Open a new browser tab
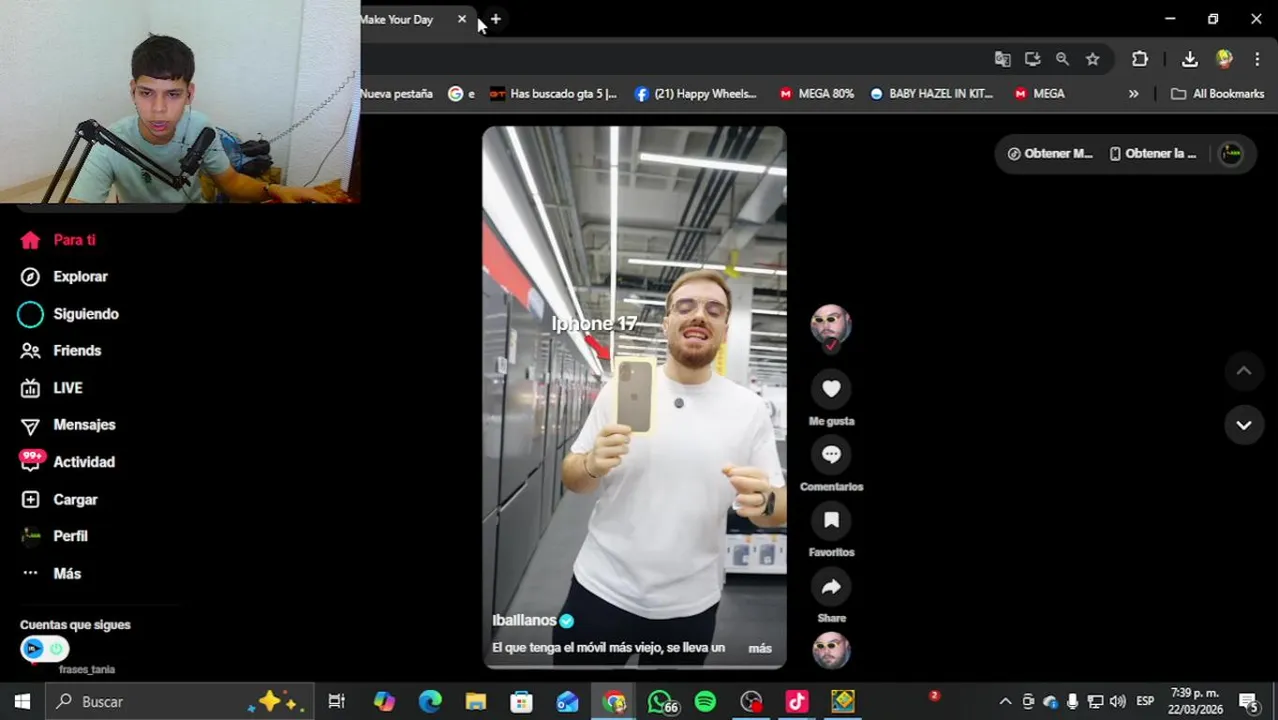The height and width of the screenshot is (720, 1278). coord(495,19)
